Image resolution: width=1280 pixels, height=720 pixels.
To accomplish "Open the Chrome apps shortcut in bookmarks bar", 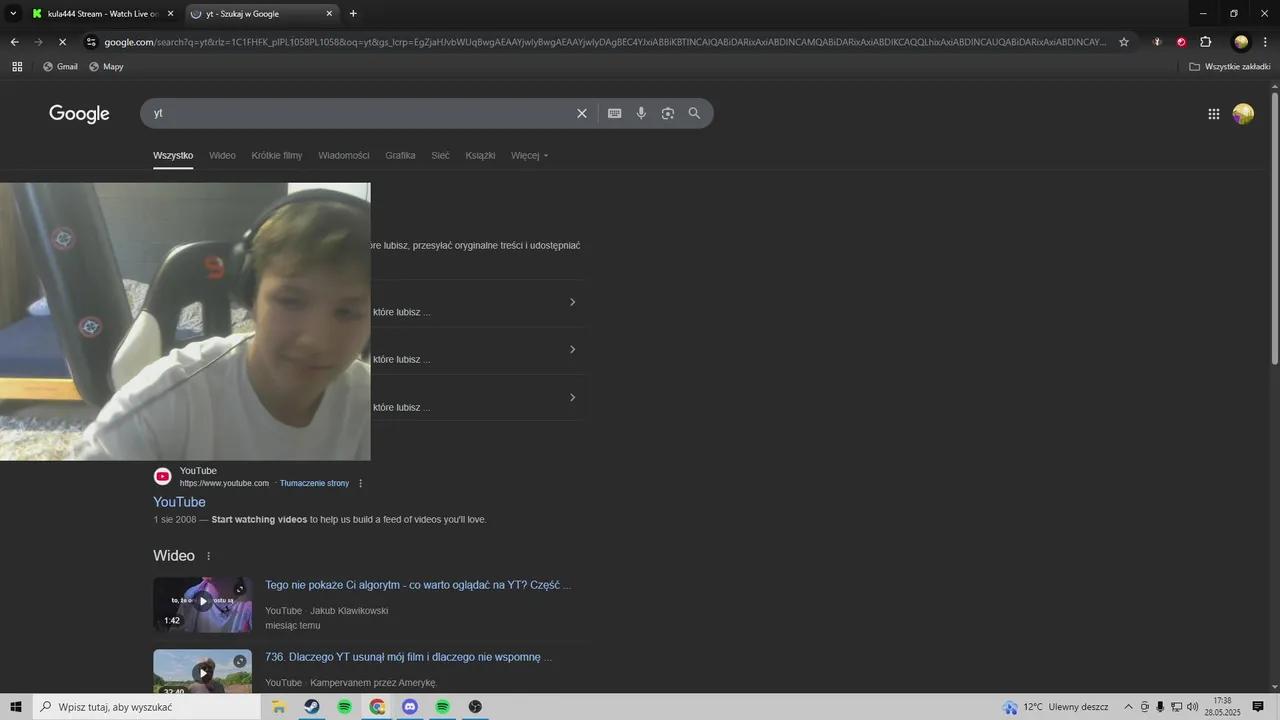I will [x=17, y=66].
